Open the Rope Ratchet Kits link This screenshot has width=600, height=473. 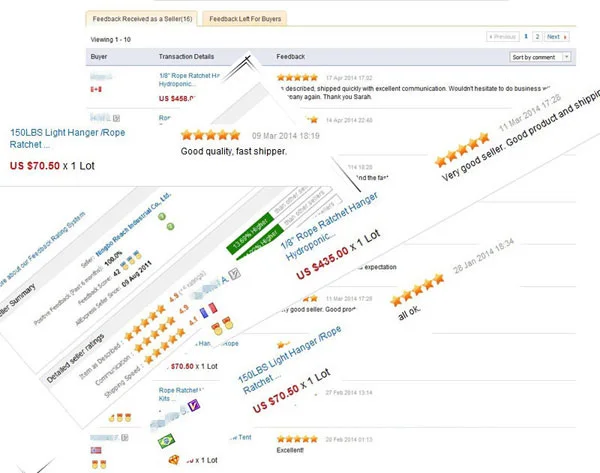181,394
